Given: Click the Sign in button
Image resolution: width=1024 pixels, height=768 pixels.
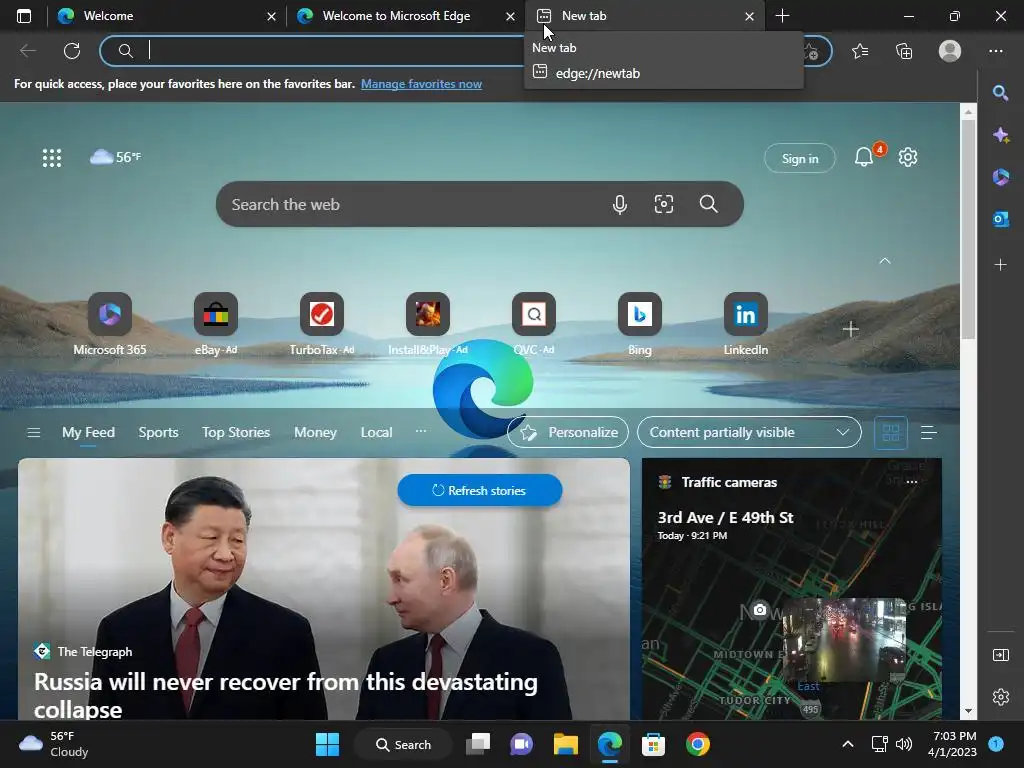Looking at the screenshot, I should coord(799,159).
